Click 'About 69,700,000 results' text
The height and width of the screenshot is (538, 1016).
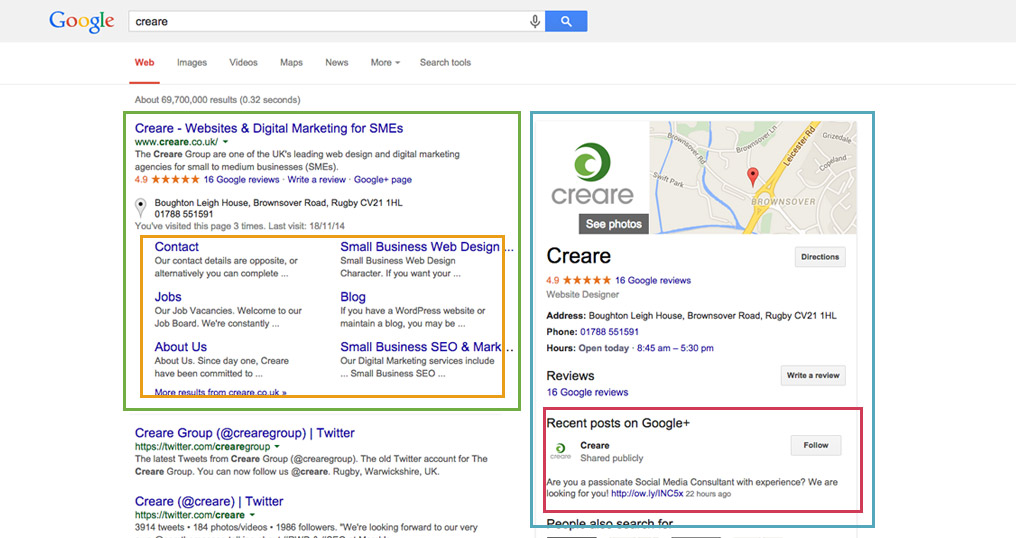click(217, 100)
